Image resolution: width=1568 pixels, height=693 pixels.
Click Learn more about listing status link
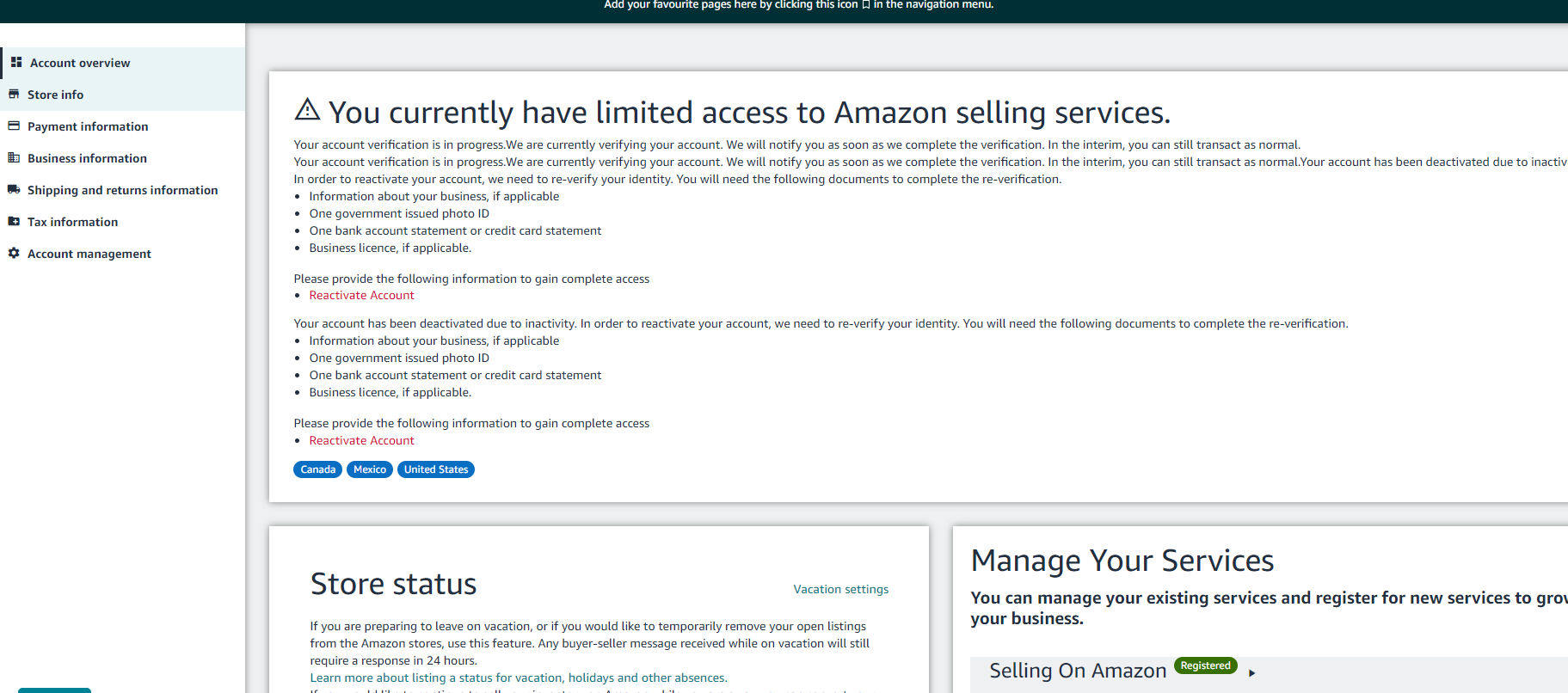click(519, 678)
